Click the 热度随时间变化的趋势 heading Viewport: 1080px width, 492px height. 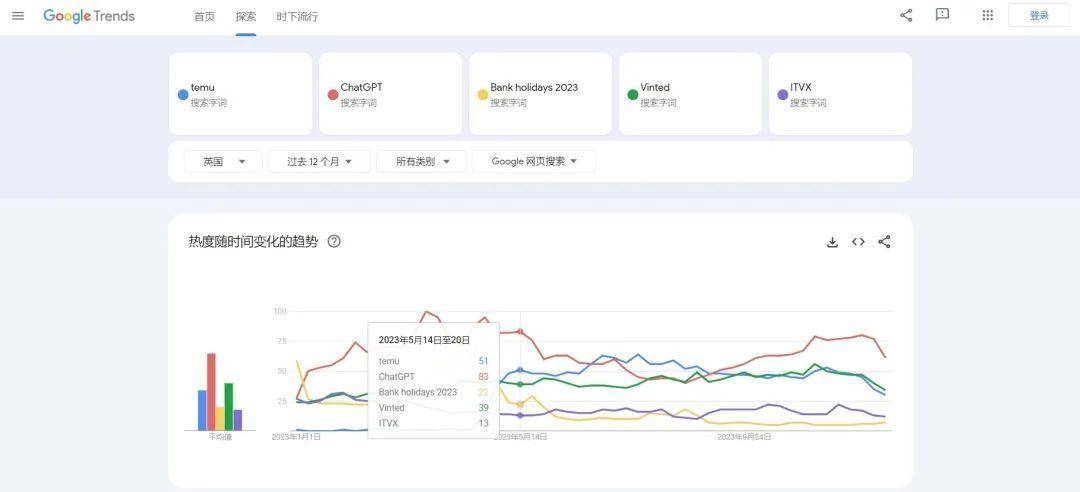click(253, 242)
